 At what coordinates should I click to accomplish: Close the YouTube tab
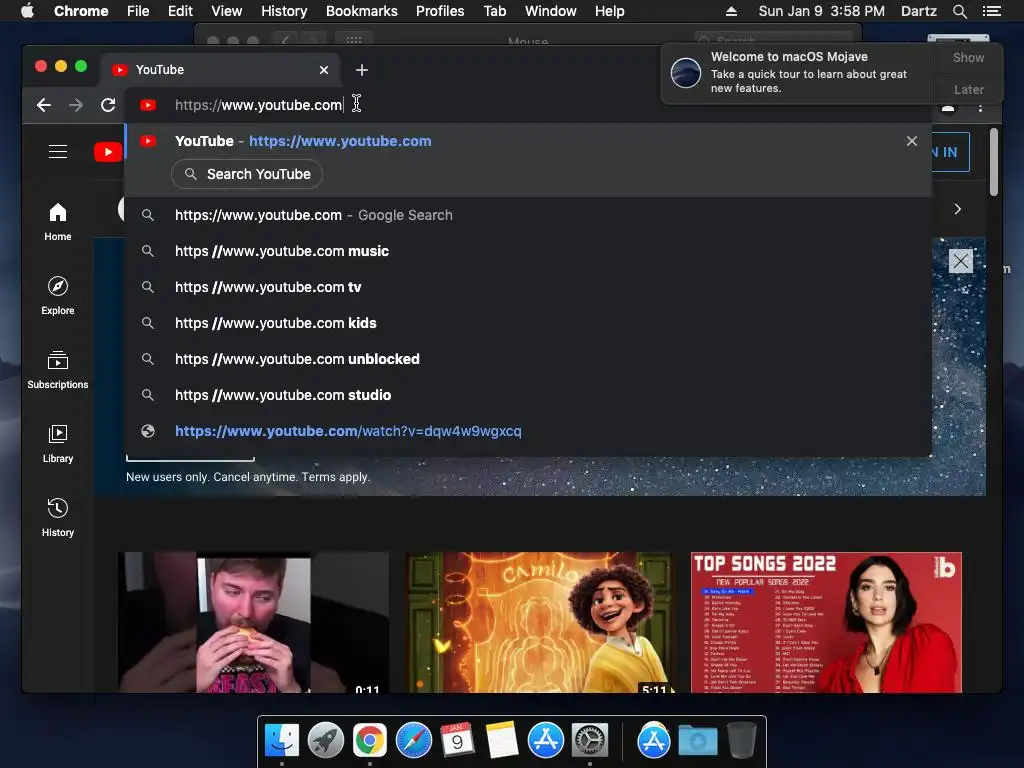coord(324,70)
